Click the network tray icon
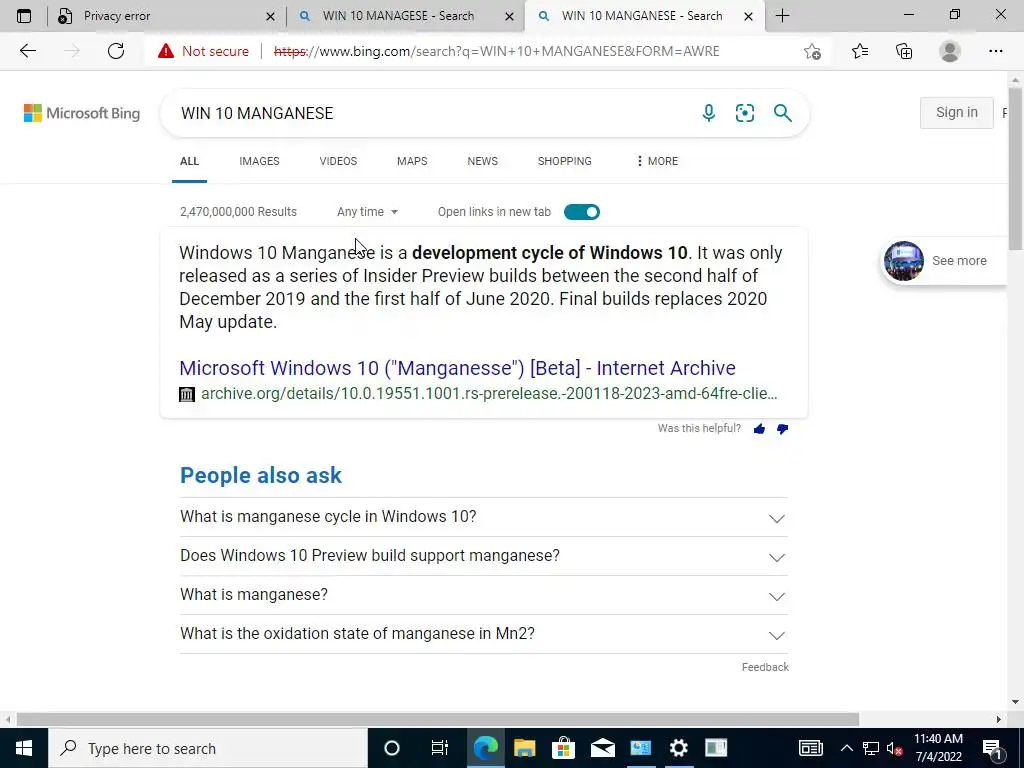This screenshot has width=1024, height=768. [x=871, y=748]
